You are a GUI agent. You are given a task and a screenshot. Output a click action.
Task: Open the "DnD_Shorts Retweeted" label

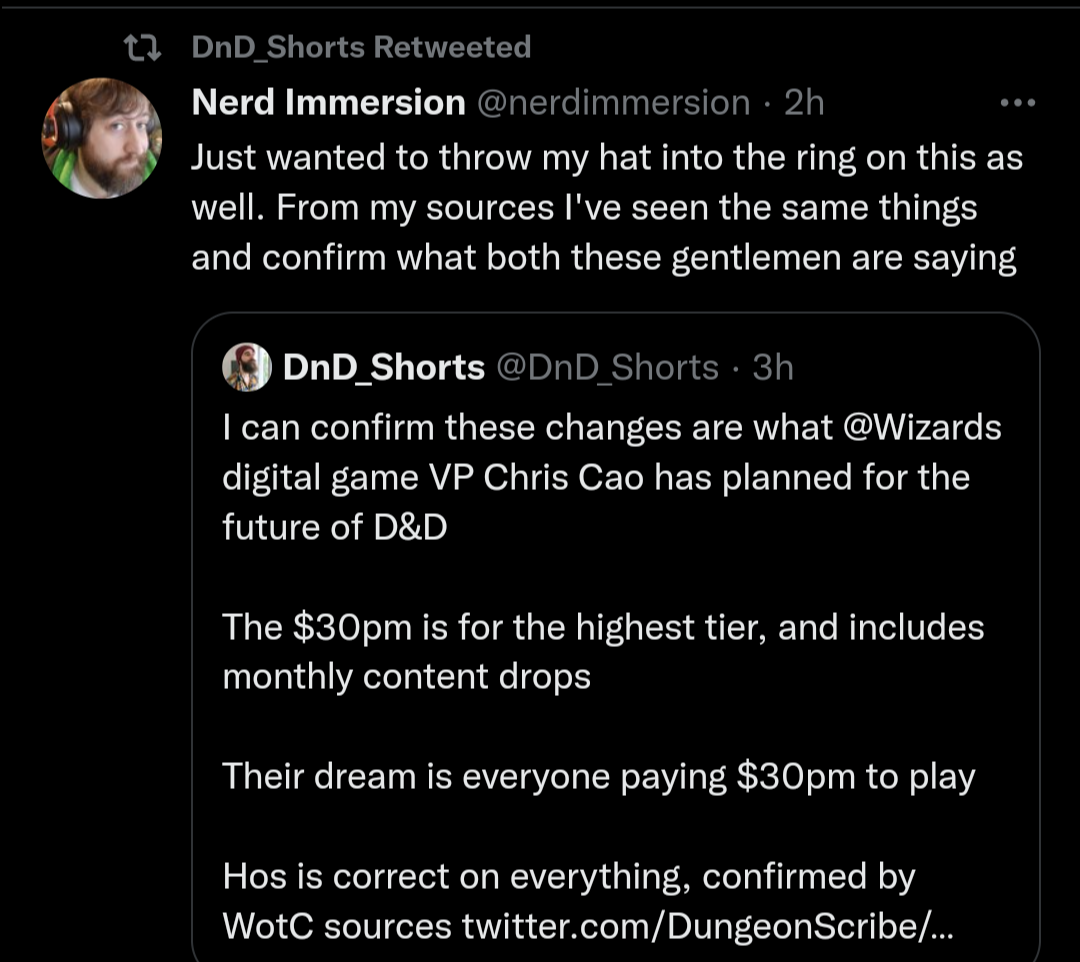pyautogui.click(x=361, y=47)
